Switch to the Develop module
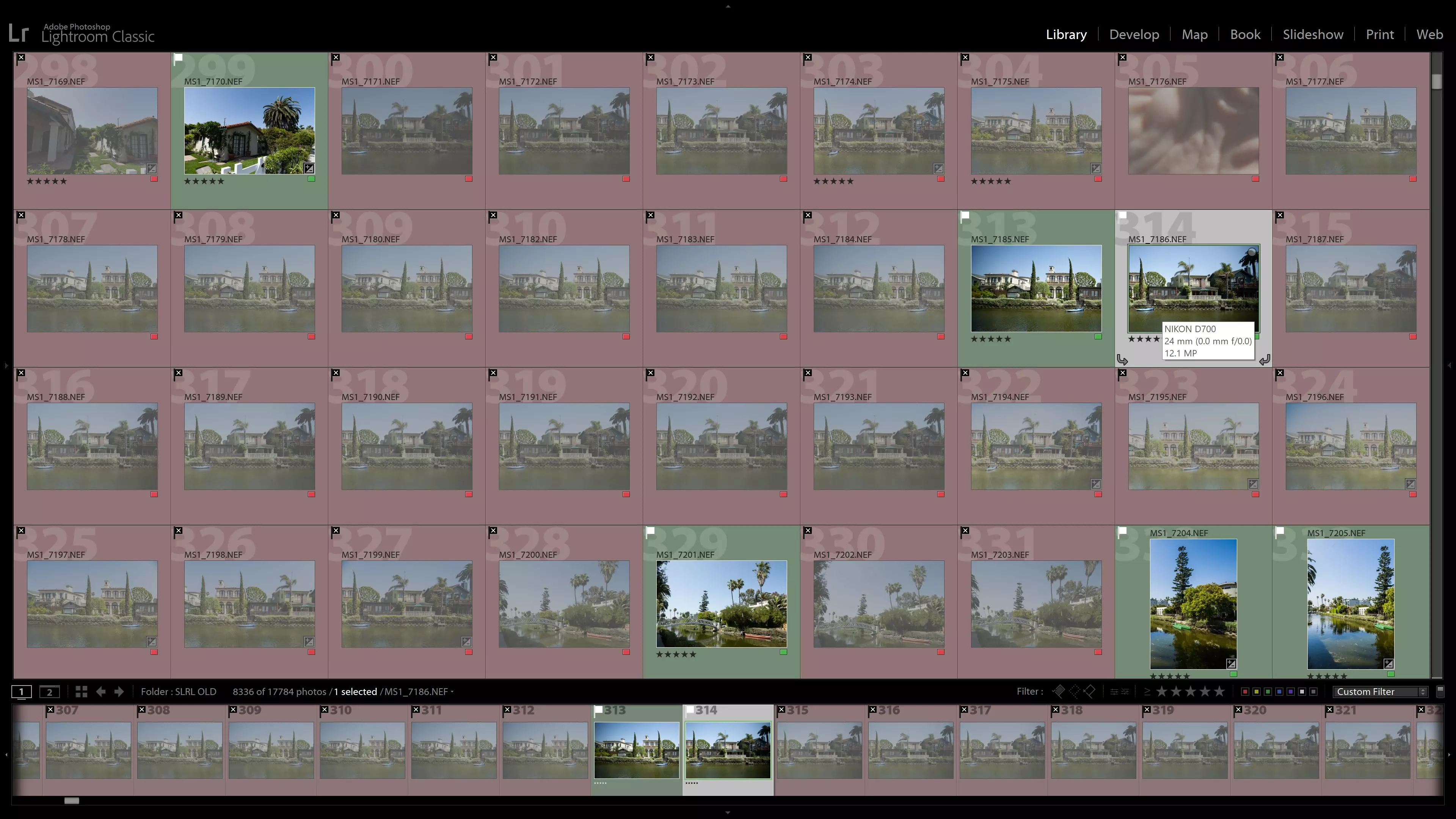 [1134, 35]
